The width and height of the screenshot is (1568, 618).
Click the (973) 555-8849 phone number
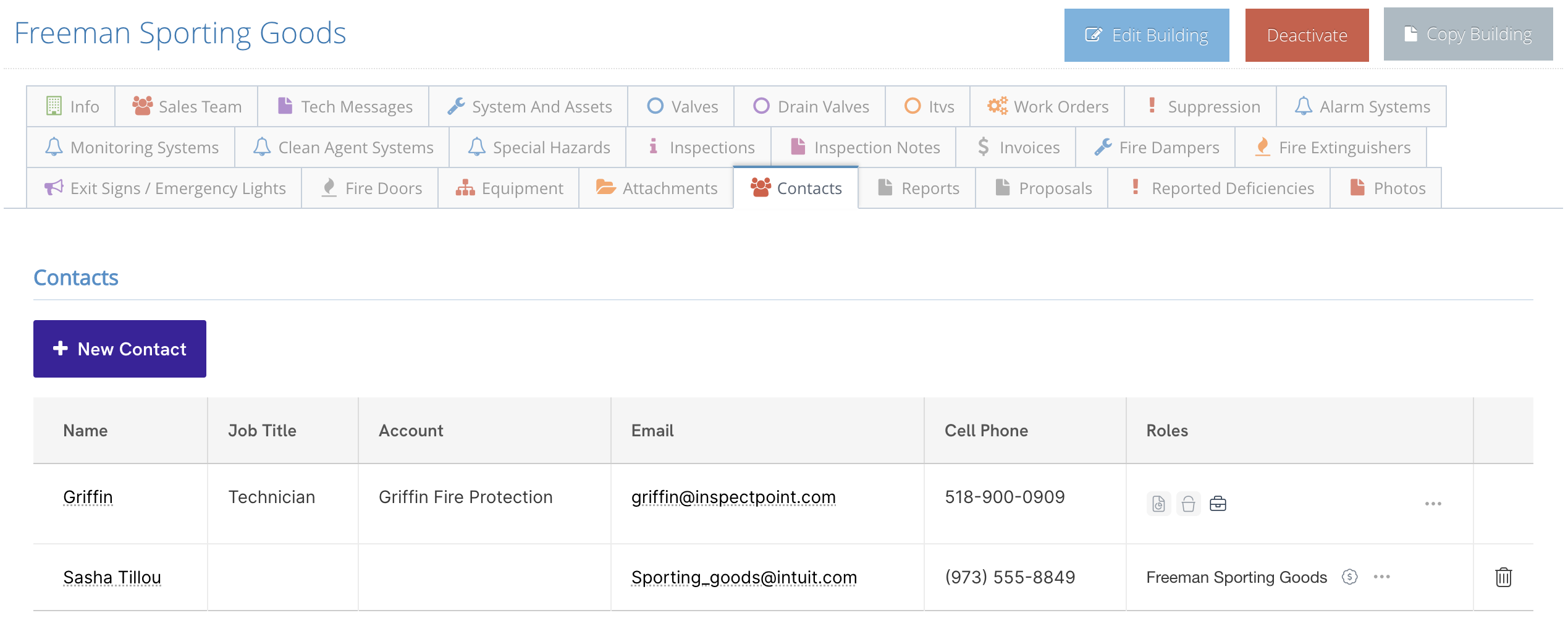(x=1010, y=577)
